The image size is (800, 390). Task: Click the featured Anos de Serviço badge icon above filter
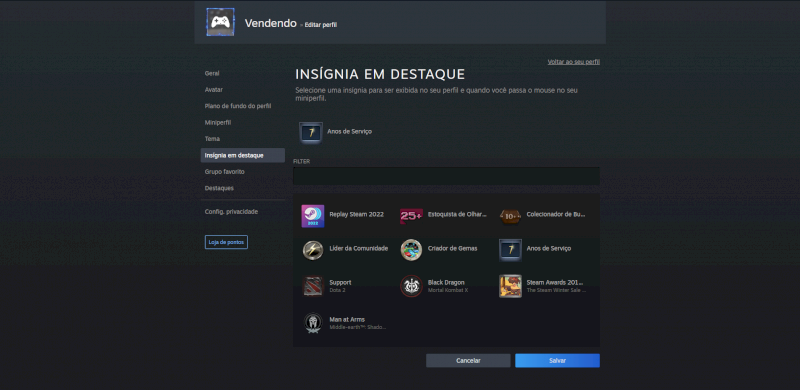pos(311,133)
